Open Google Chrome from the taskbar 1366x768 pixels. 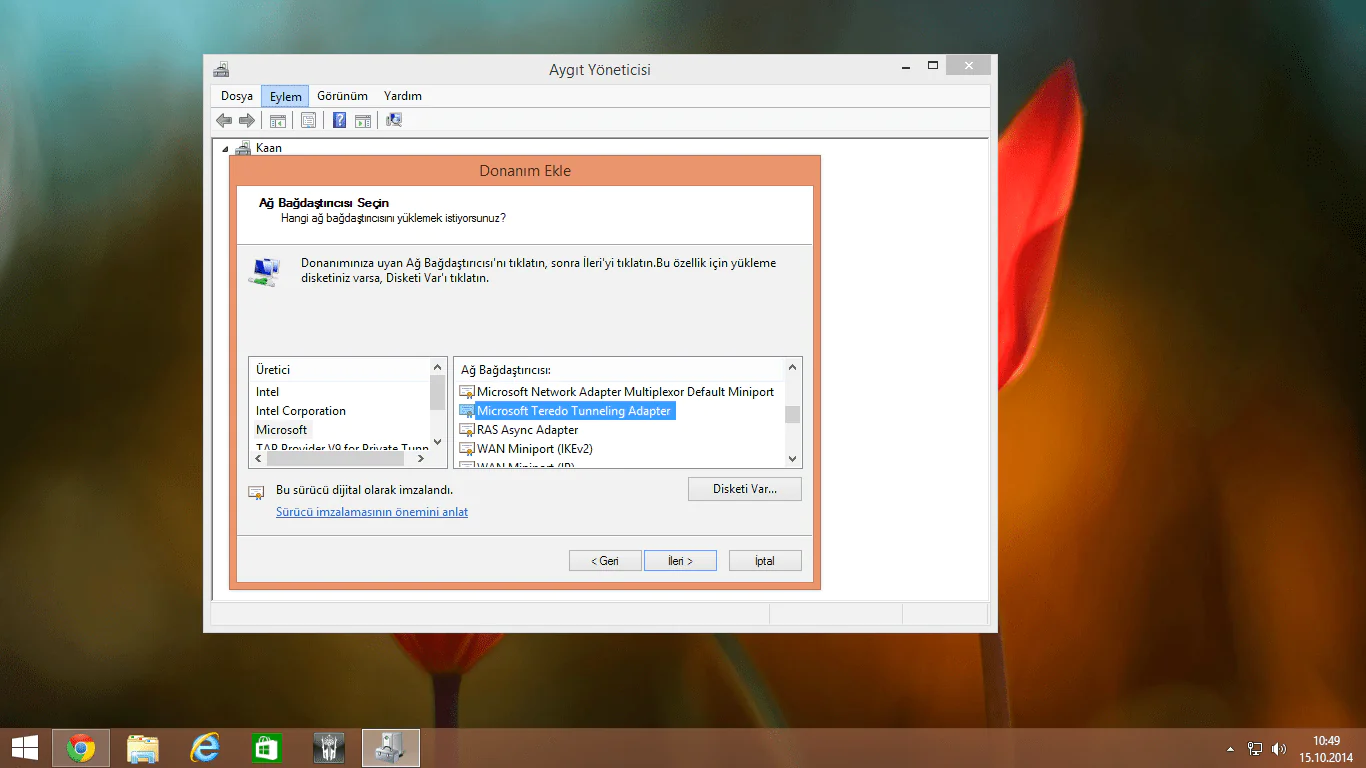81,748
